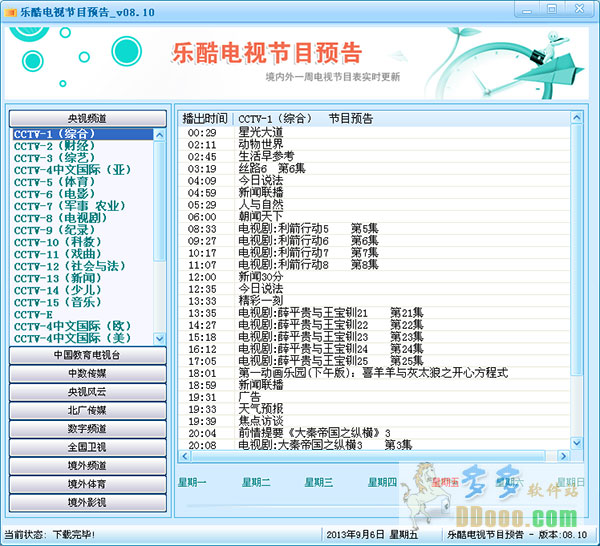Switch to 星期四 schedule

pos(382,482)
